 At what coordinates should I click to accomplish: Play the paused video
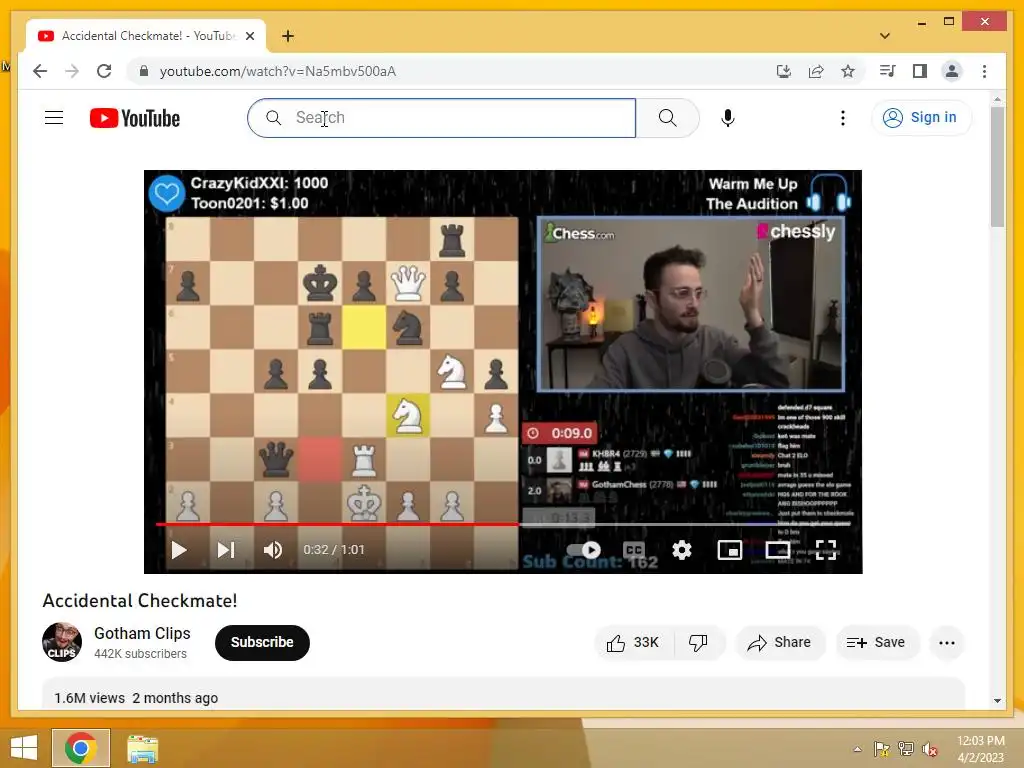click(179, 550)
